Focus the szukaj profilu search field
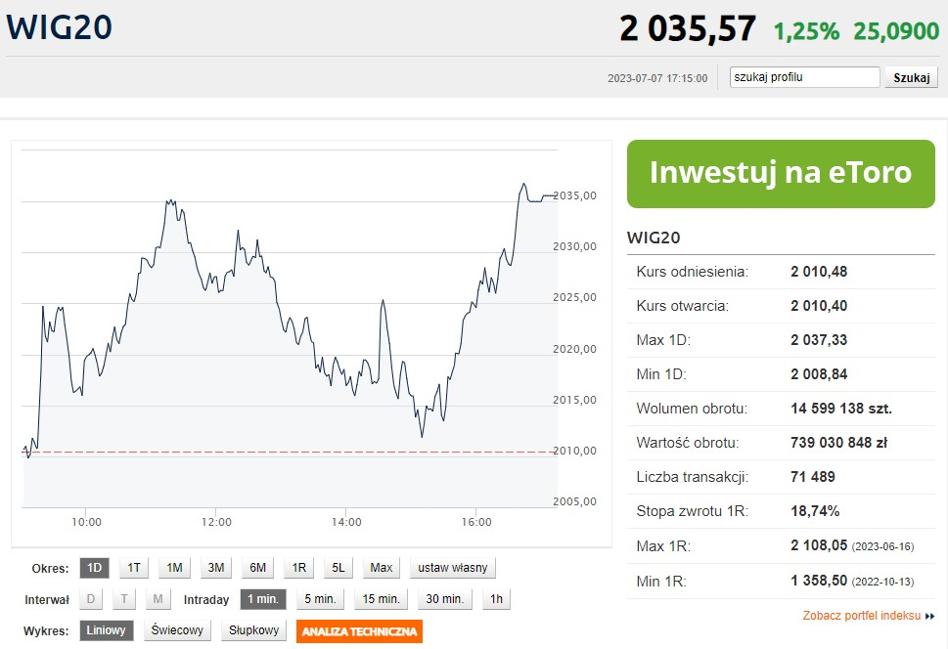 804,77
